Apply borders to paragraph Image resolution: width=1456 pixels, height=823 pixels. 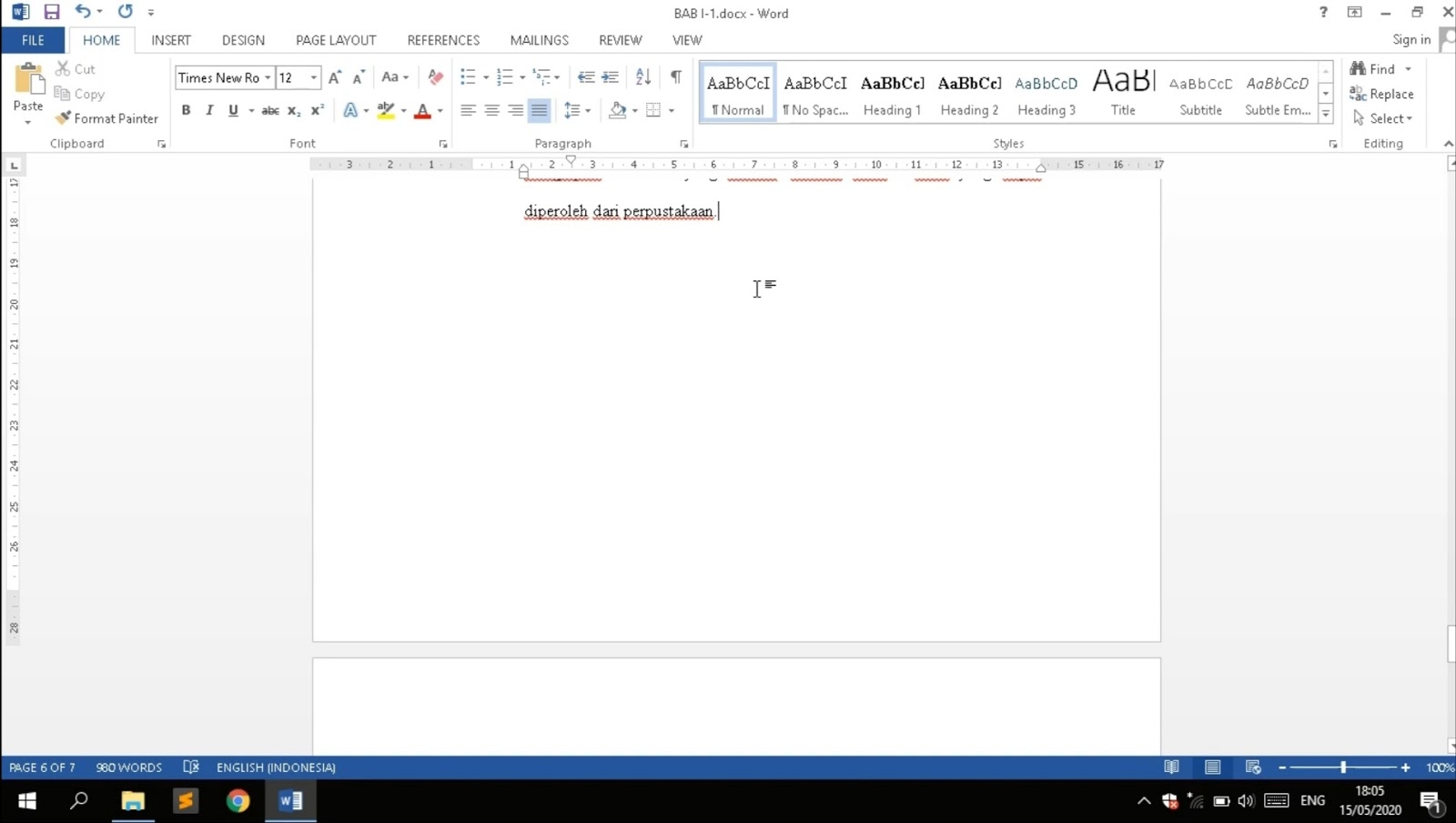point(653,110)
